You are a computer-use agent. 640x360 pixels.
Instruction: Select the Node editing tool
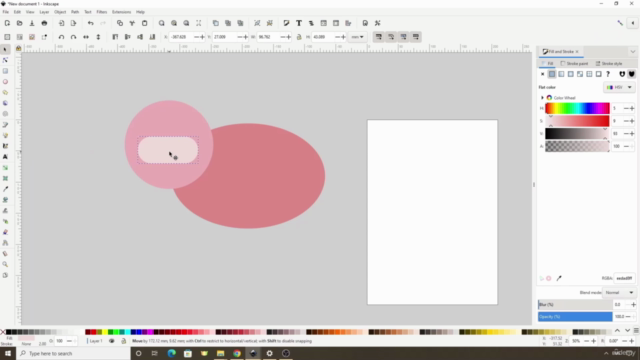[x=5, y=60]
